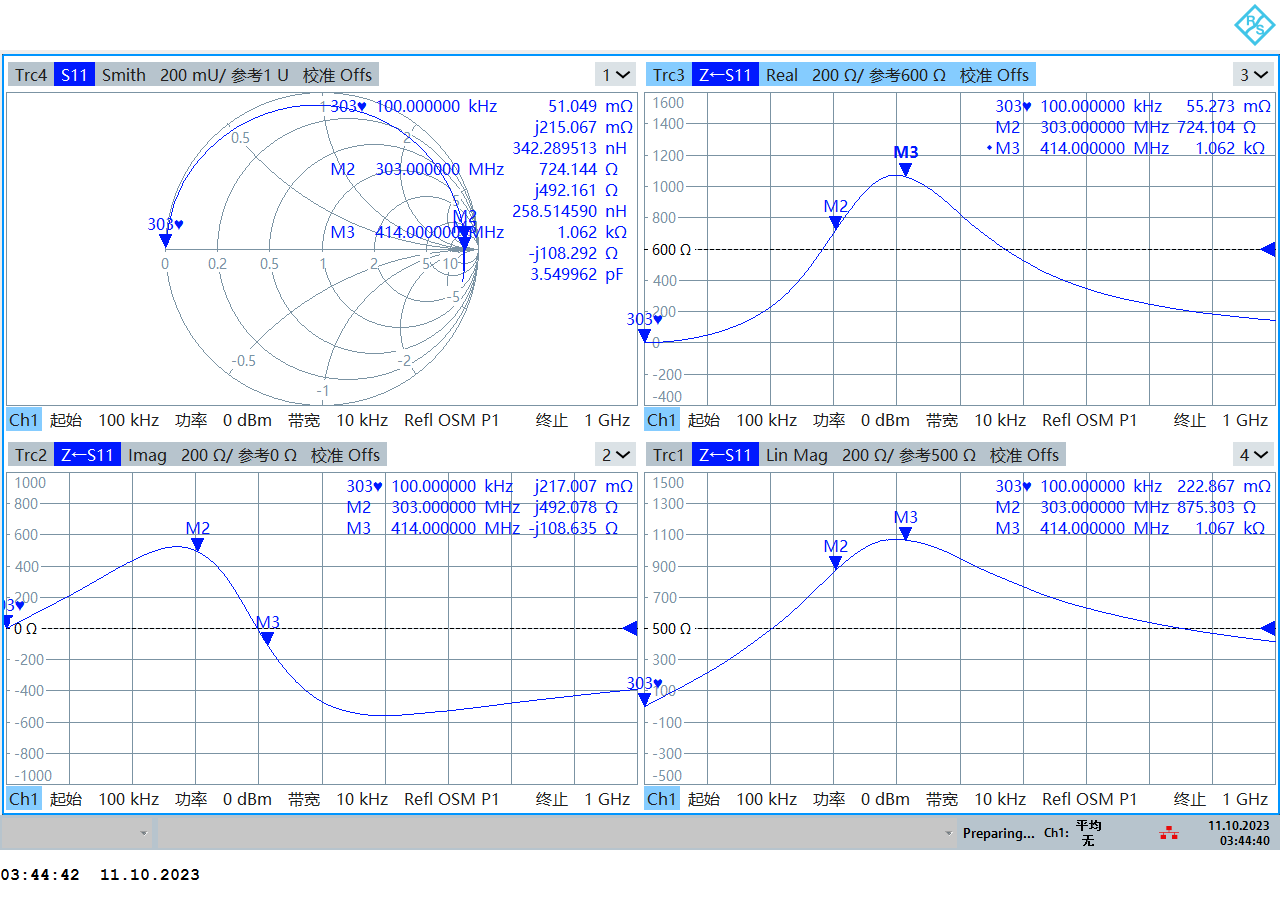Select marker M3 on the Lin Mag trace
Image resolution: width=1280 pixels, height=900 pixels.
pyautogui.click(x=905, y=533)
